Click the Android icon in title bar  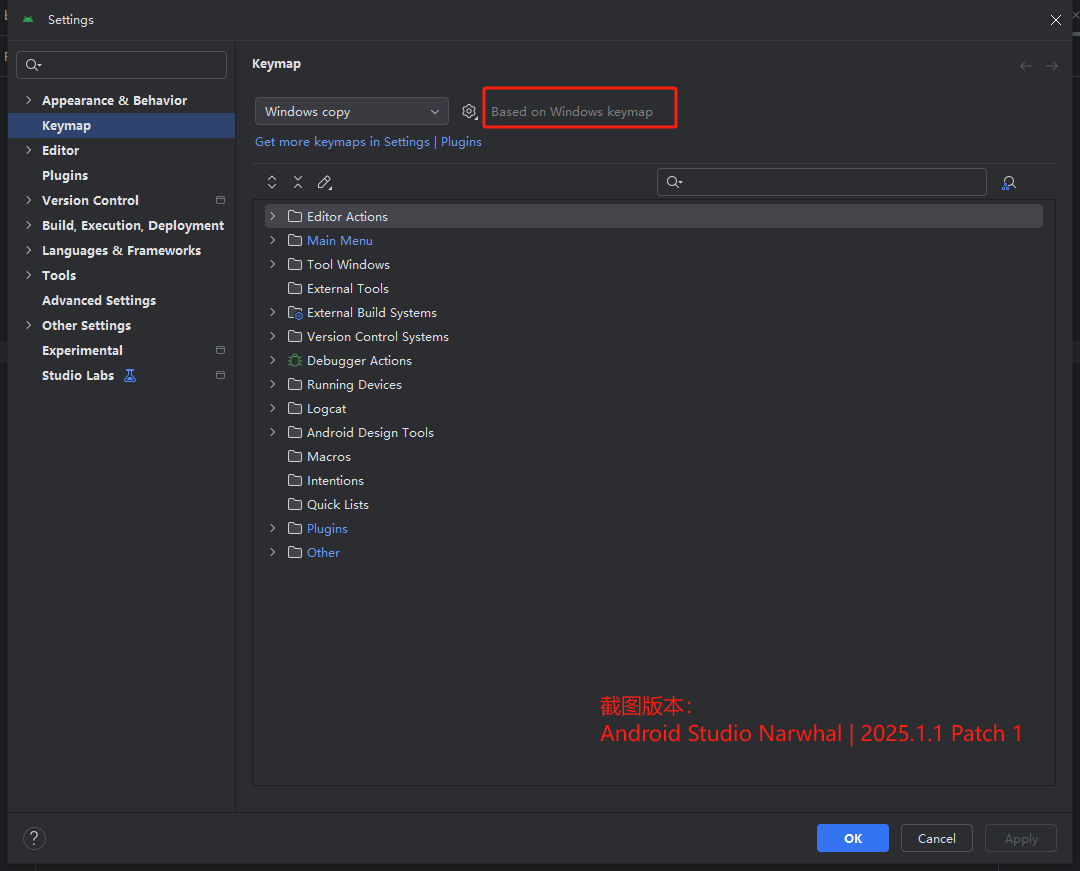pyautogui.click(x=28, y=19)
